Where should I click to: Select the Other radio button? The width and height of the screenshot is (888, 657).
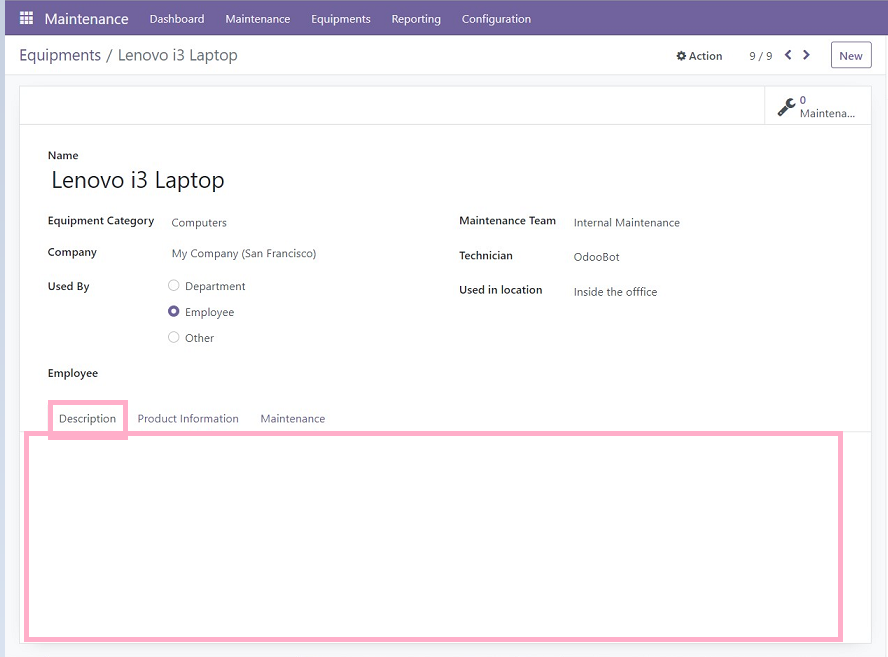click(x=174, y=338)
